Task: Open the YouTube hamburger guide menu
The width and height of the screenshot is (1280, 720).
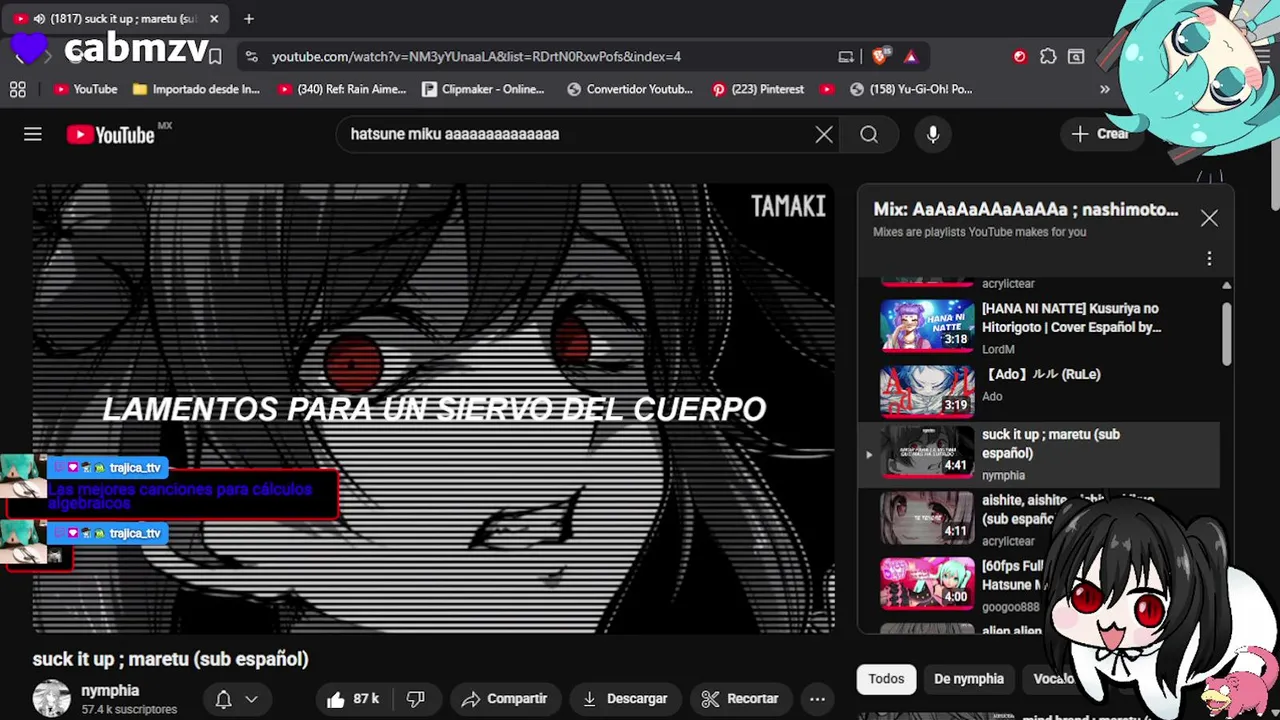Action: (x=33, y=134)
